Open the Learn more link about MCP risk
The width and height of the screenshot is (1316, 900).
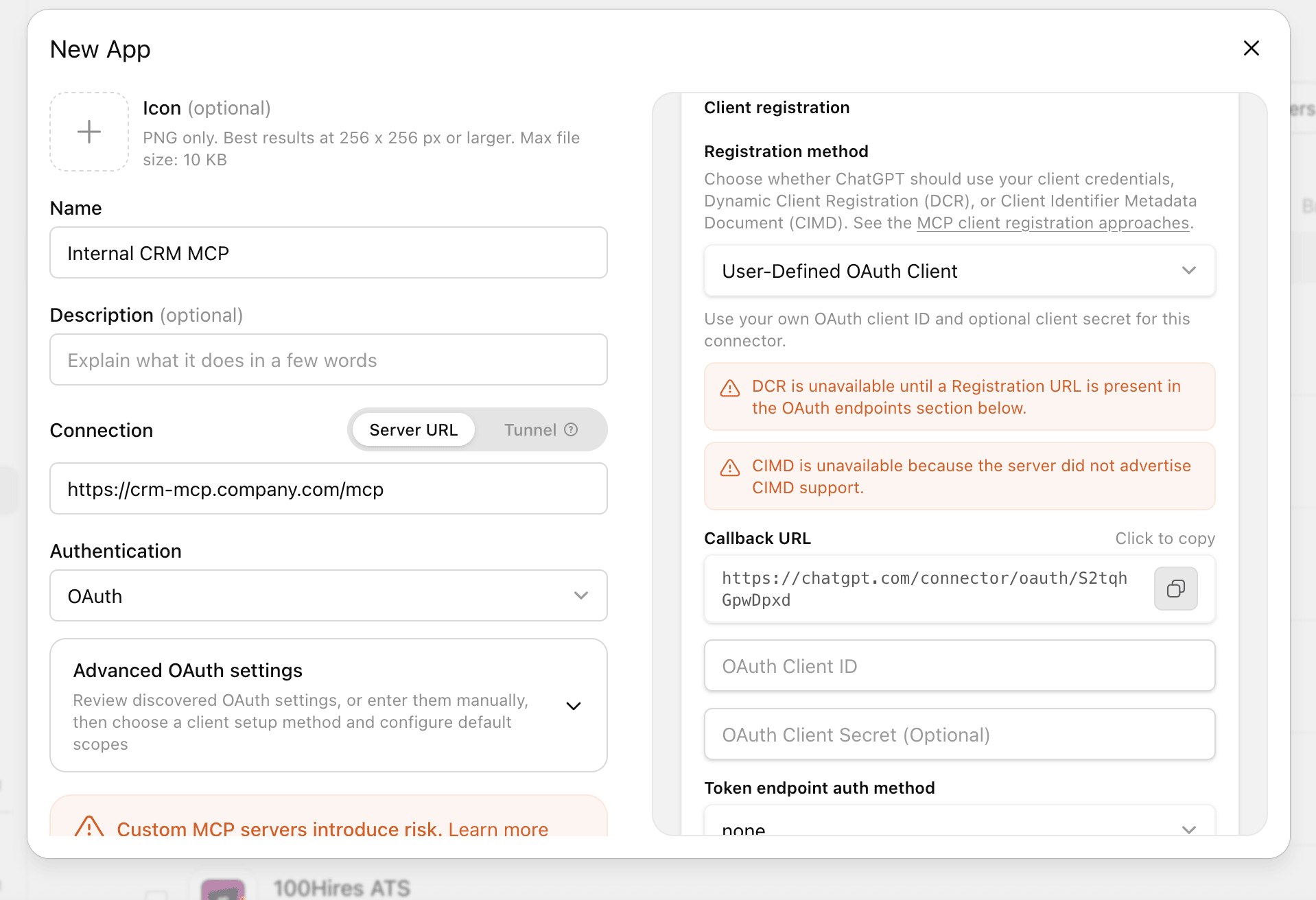tap(498, 829)
